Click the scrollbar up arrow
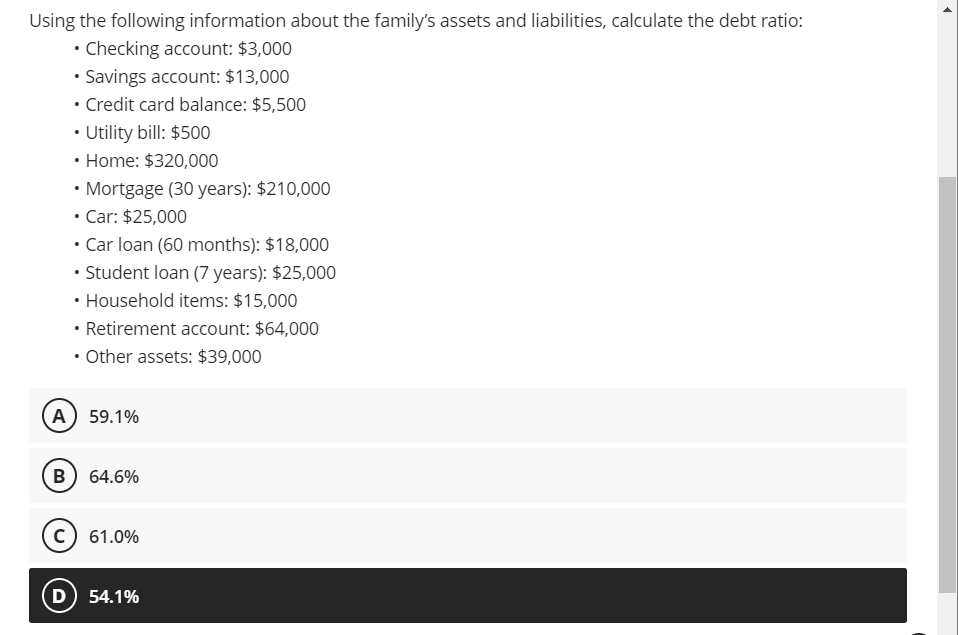This screenshot has height=635, width=958. (946, 9)
